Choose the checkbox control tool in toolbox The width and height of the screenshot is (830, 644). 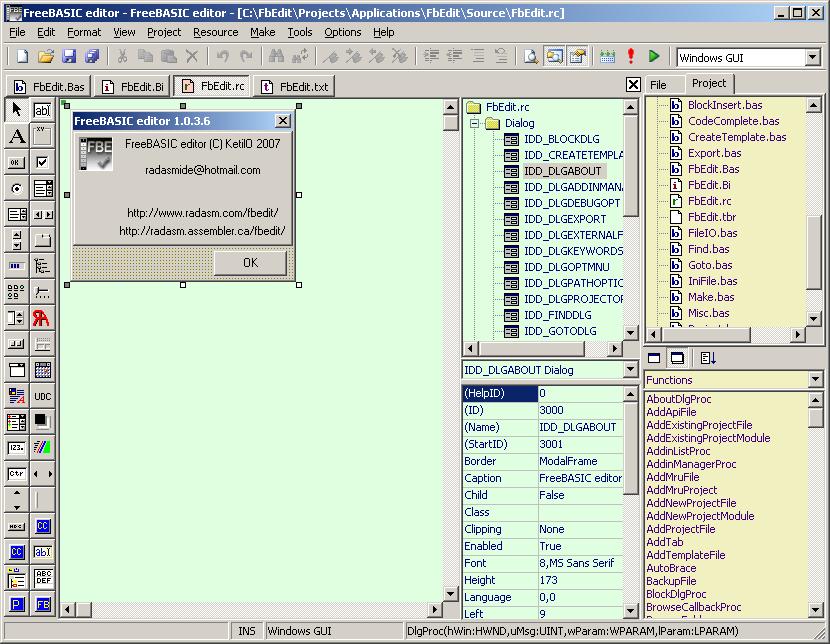pos(42,162)
